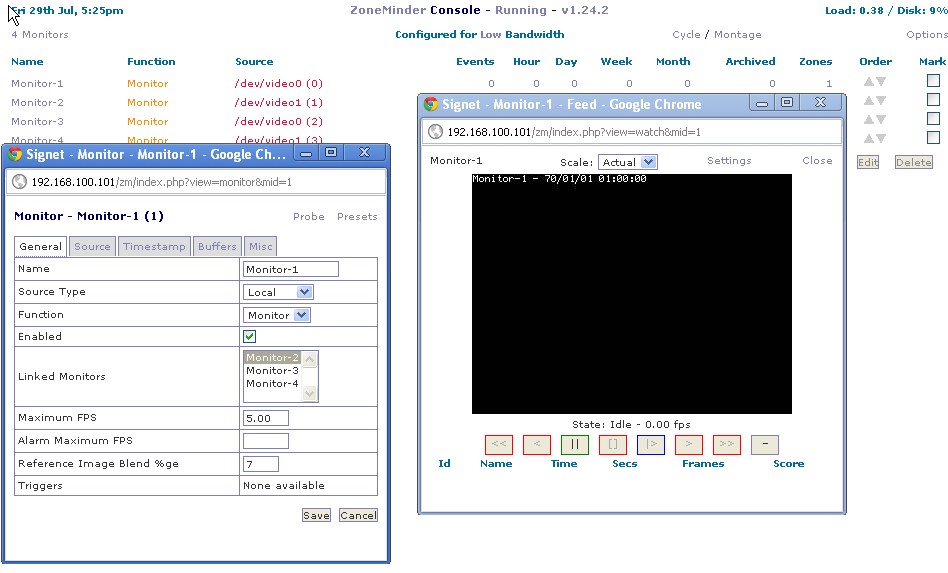
Task: Click the Feed window address bar
Action: click(x=631, y=132)
